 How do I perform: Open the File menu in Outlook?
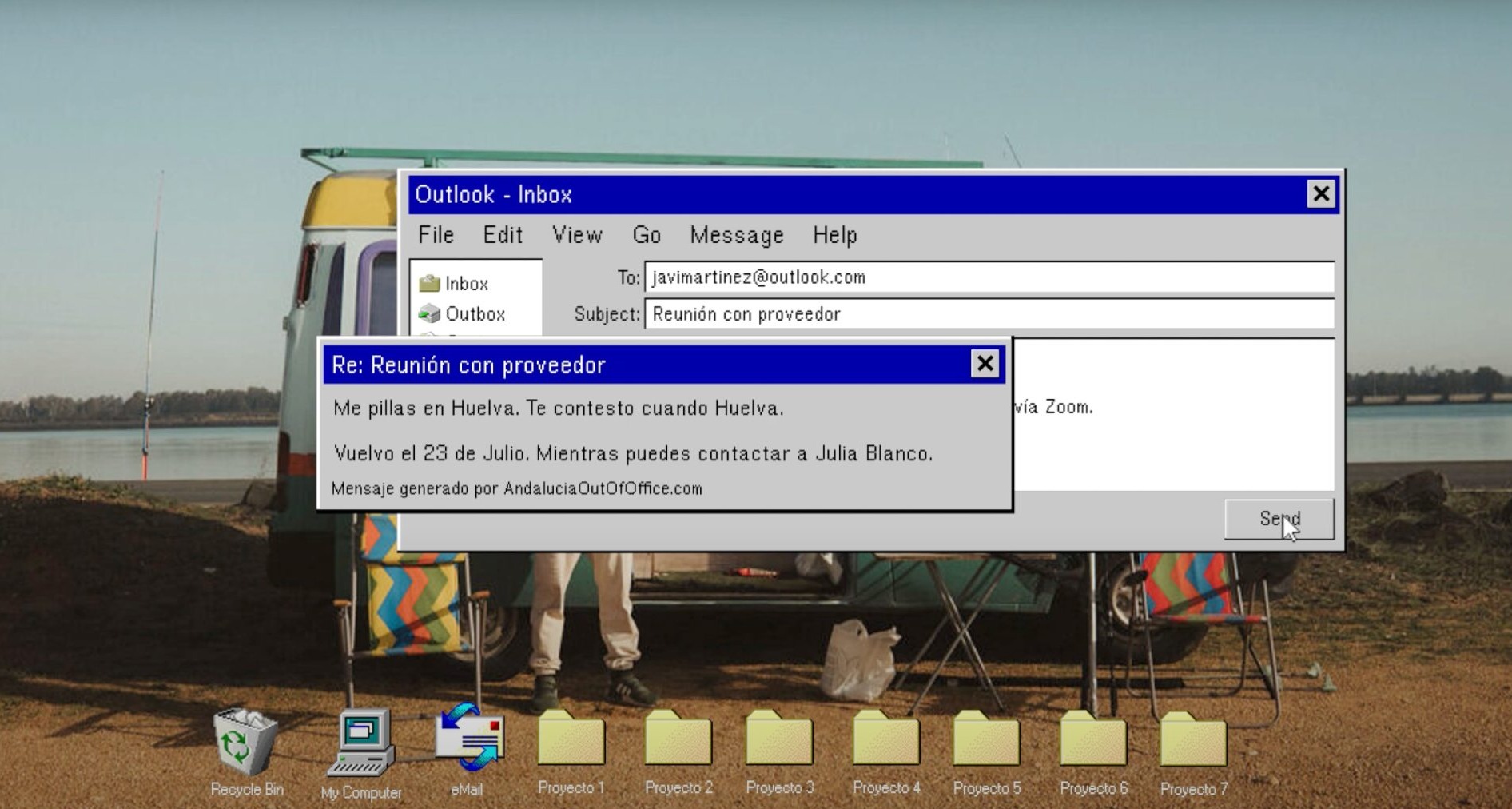[x=436, y=235]
